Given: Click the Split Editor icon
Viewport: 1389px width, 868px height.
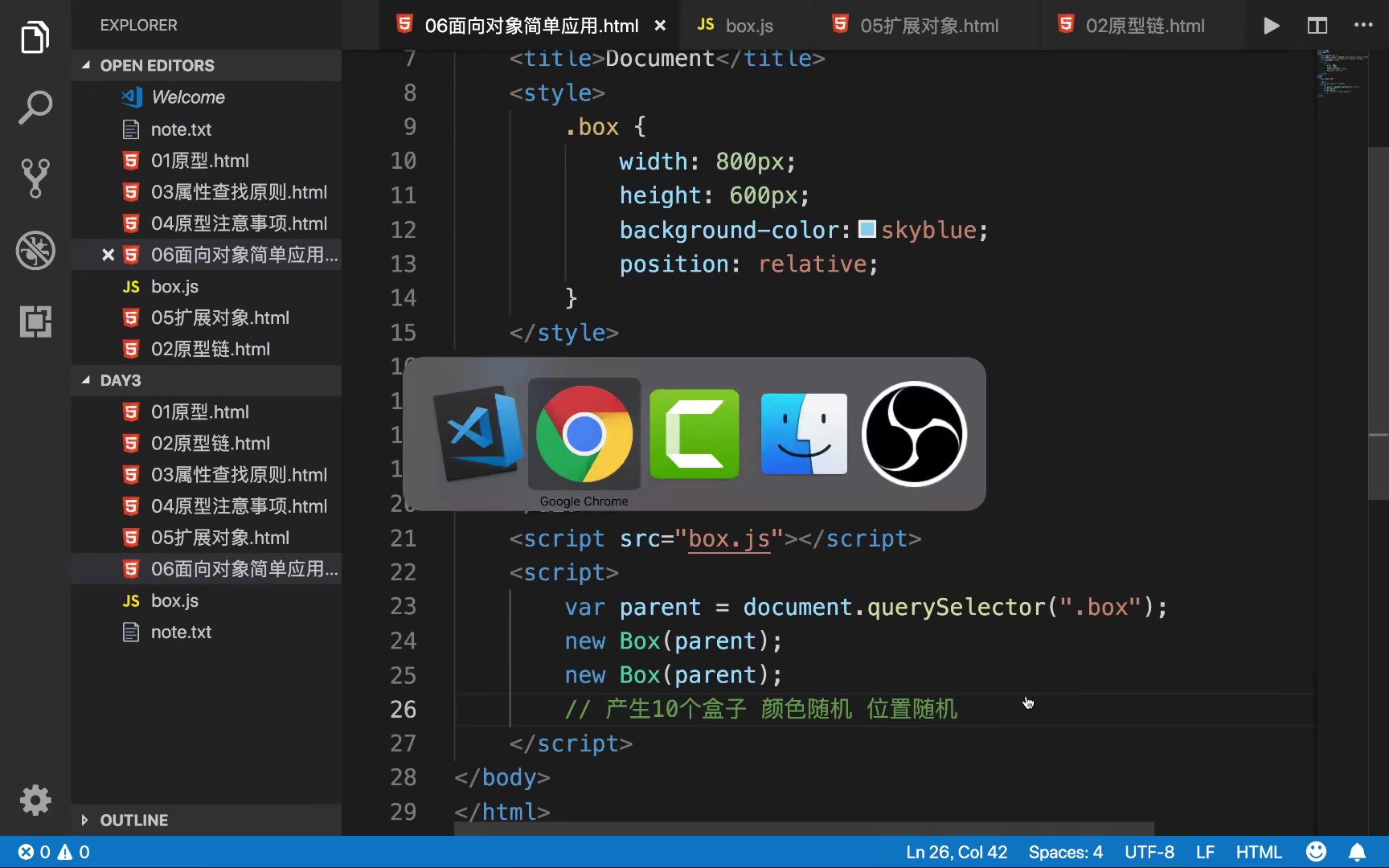Looking at the screenshot, I should [1317, 26].
